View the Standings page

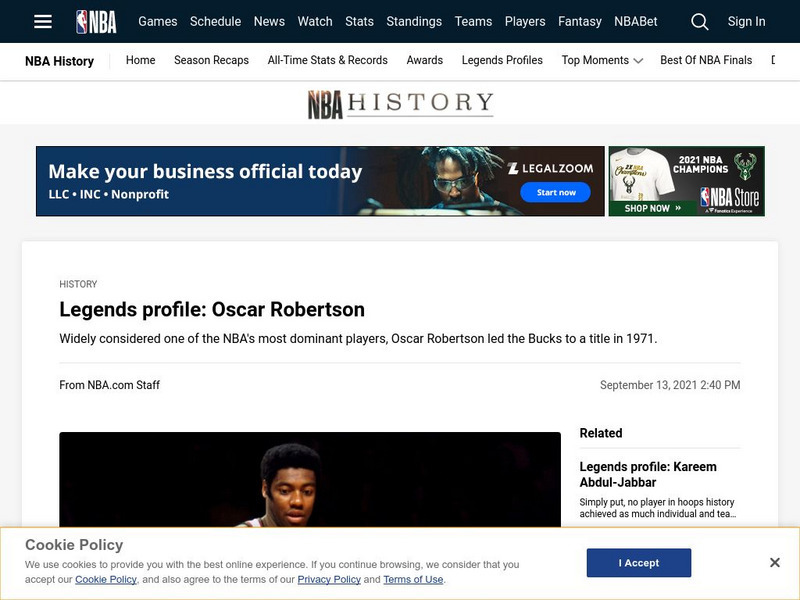tap(414, 21)
